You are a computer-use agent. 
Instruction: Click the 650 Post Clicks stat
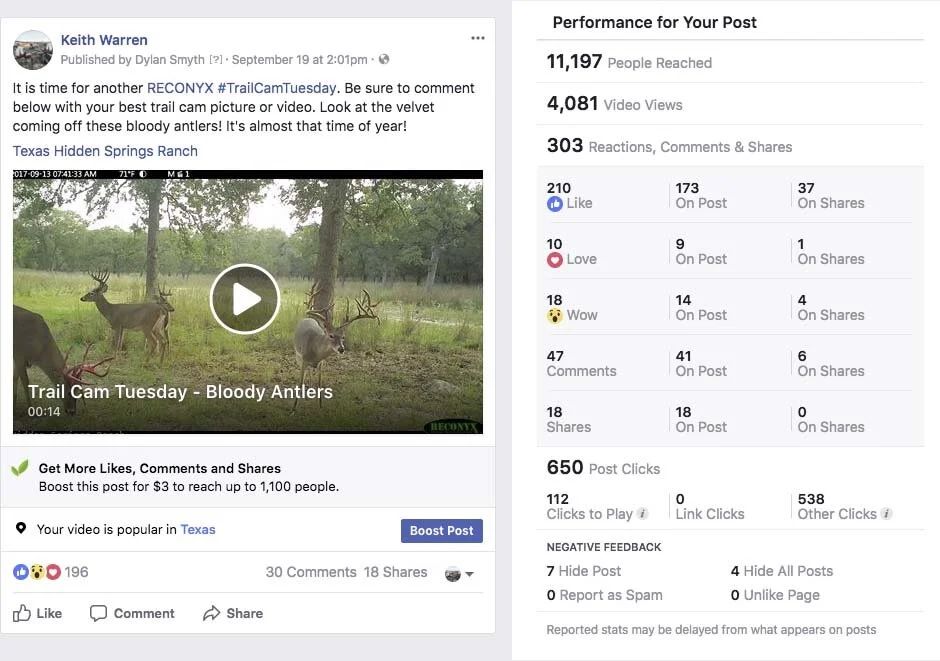coord(603,467)
